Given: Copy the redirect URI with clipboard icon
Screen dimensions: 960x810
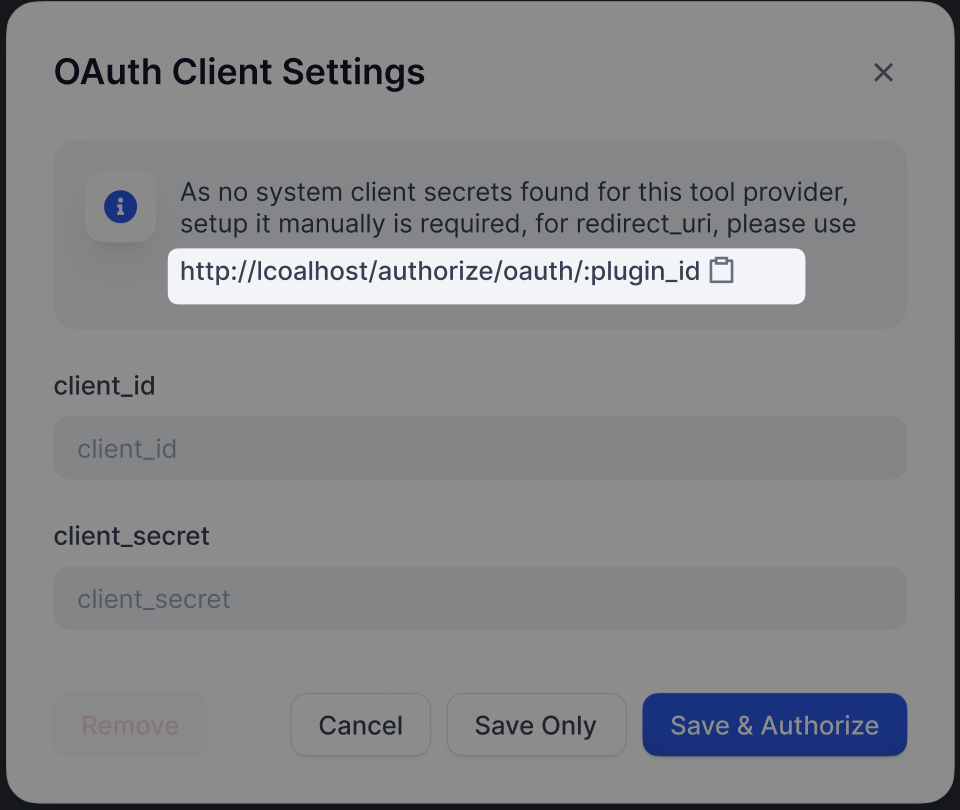Looking at the screenshot, I should tap(722, 271).
